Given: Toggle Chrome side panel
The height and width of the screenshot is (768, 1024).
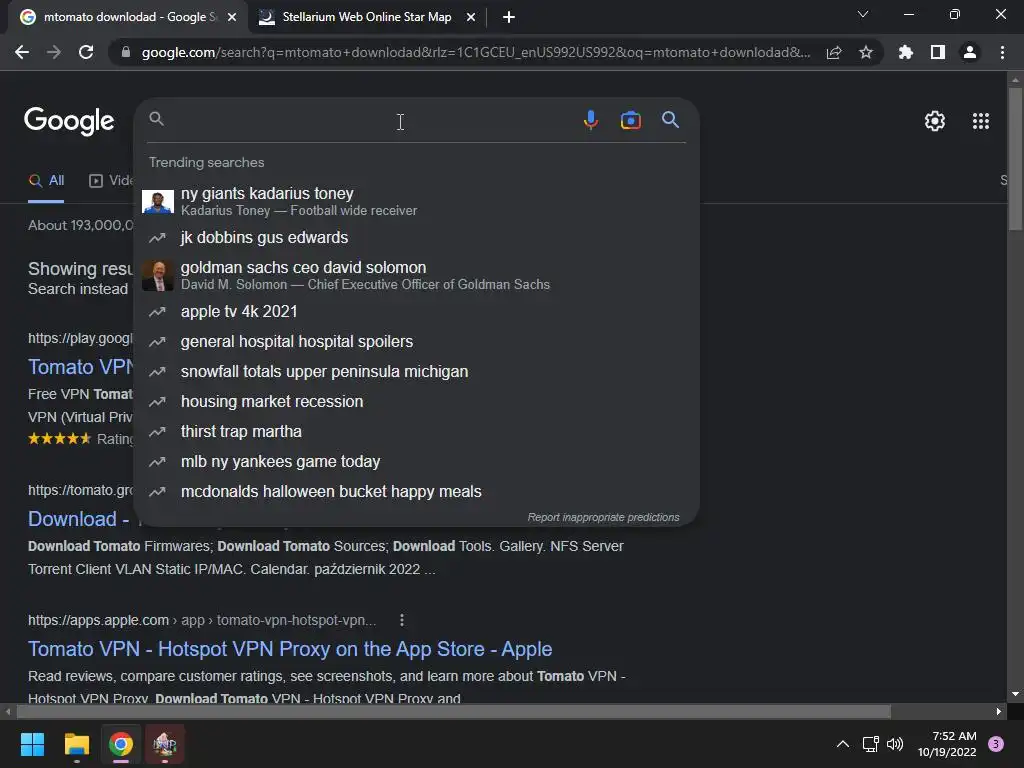Looking at the screenshot, I should [x=937, y=52].
